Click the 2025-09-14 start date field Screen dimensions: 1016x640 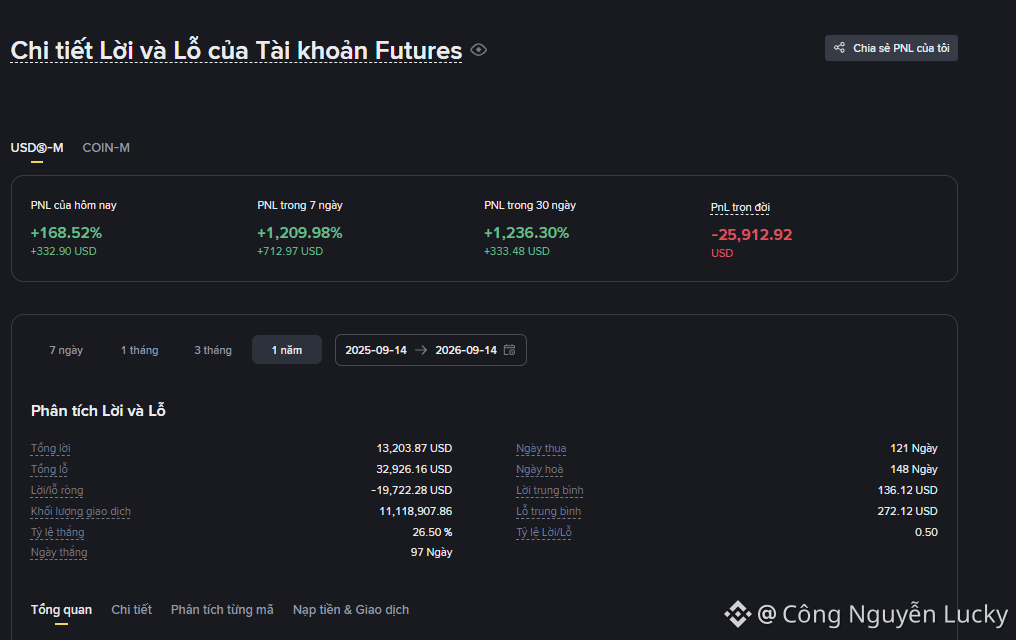pyautogui.click(x=376, y=350)
